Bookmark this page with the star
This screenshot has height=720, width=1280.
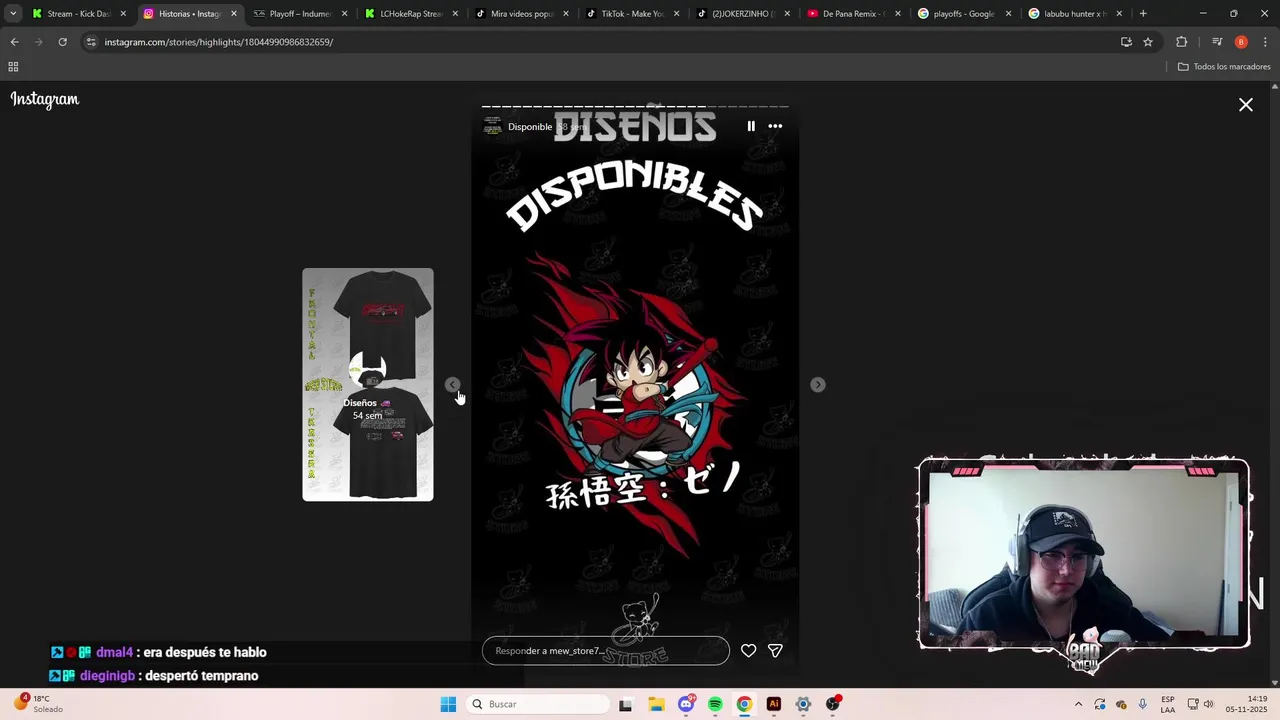coord(1148,42)
